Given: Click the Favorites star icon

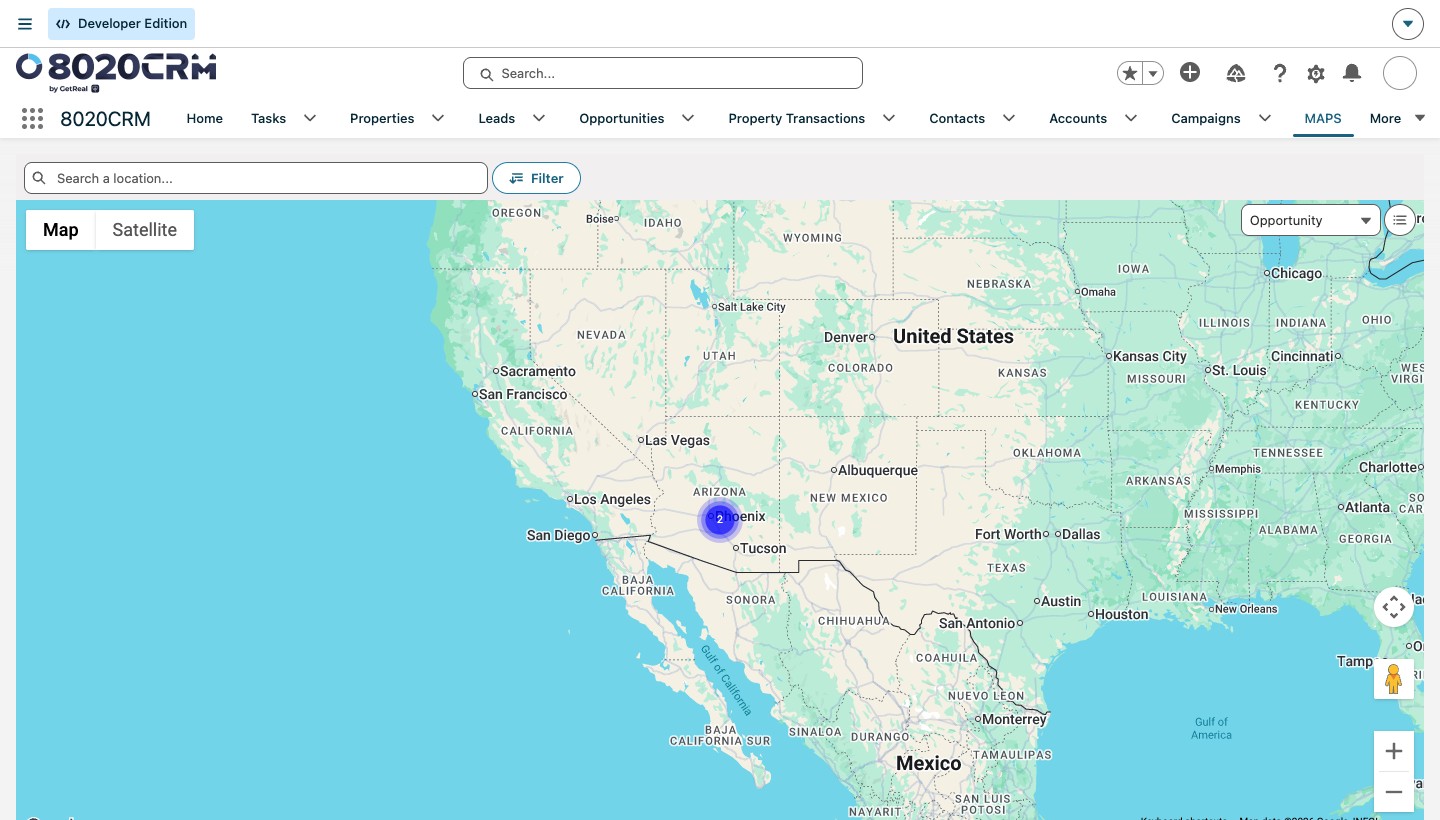Looking at the screenshot, I should 1130,73.
